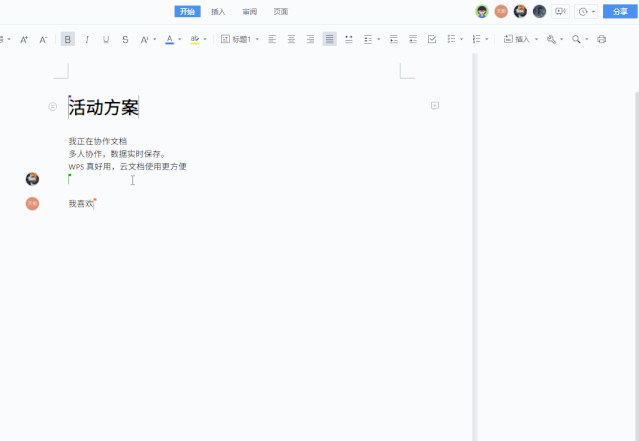The image size is (639, 441).
Task: Open numbered list style dropdown
Action: pyautogui.click(x=487, y=40)
